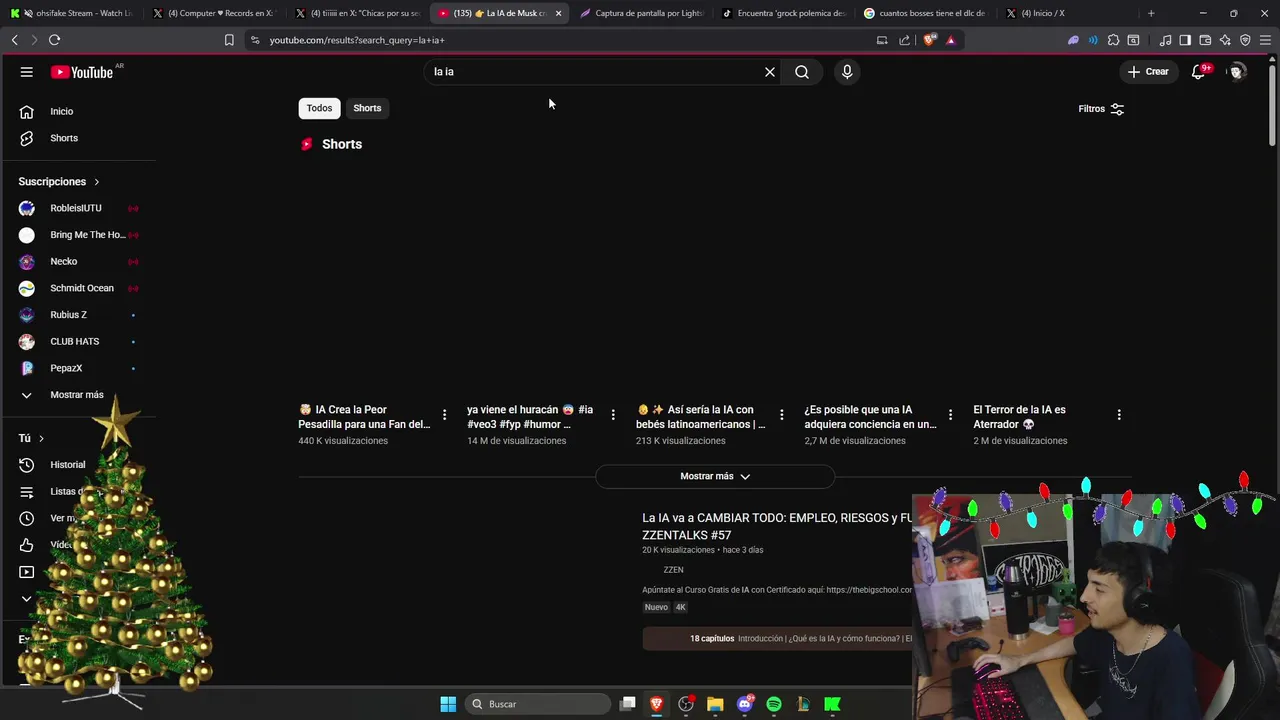Reload the page in the browser
Image resolution: width=1280 pixels, height=720 pixels.
[x=54, y=40]
